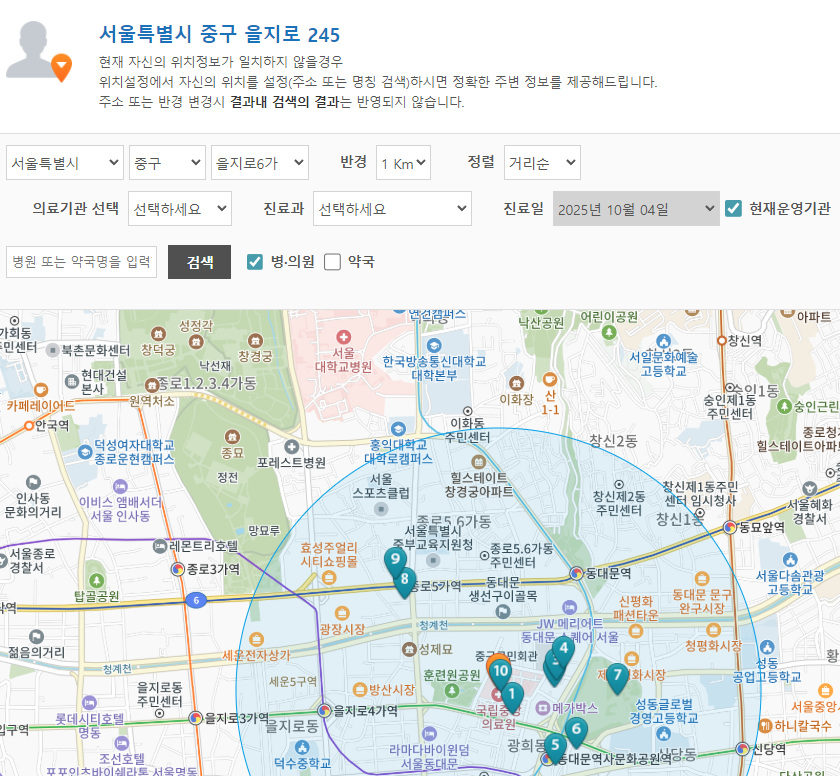The width and height of the screenshot is (840, 776).
Task: Open the 중구 district dropdown
Action: coord(167,162)
